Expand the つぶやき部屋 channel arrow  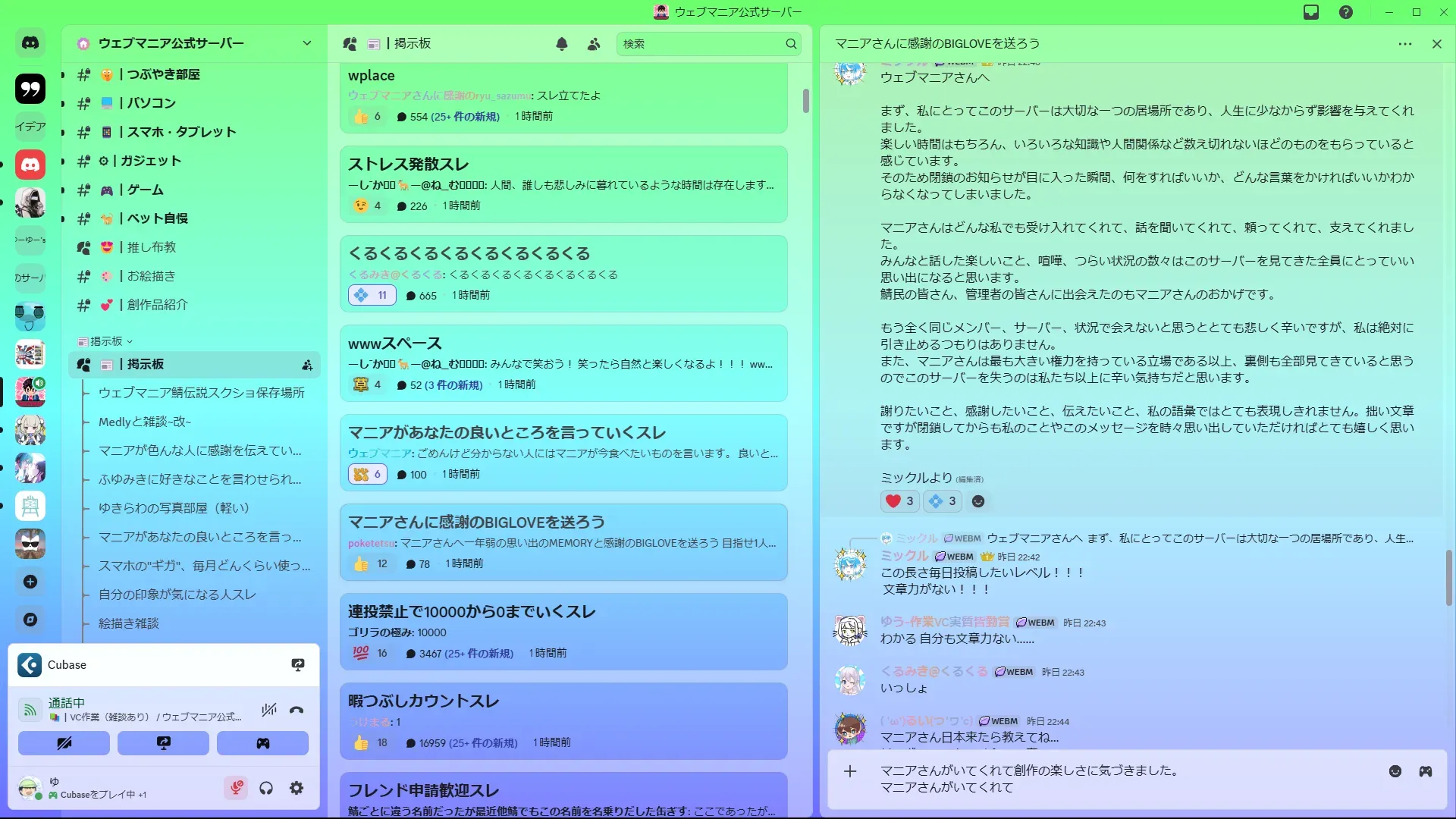[x=63, y=74]
